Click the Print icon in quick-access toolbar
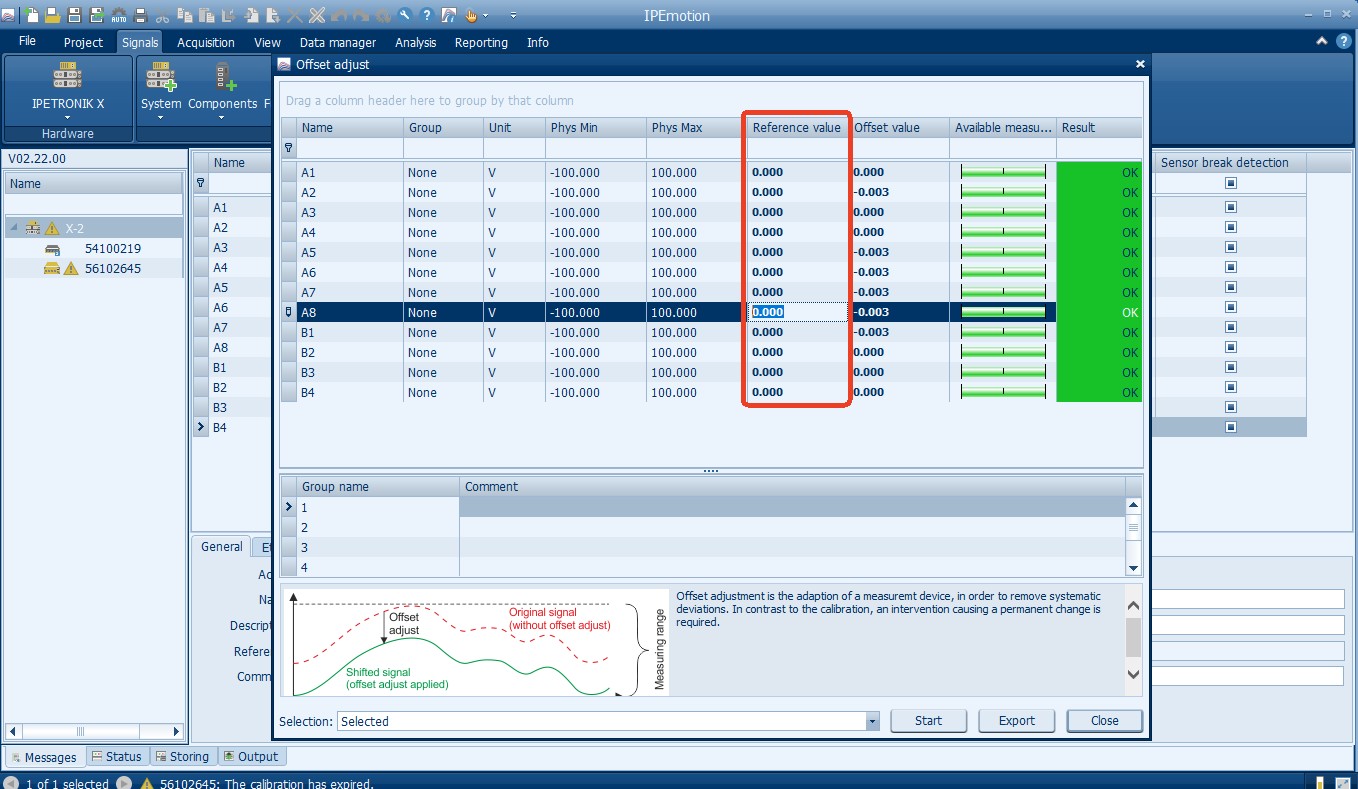 point(141,15)
